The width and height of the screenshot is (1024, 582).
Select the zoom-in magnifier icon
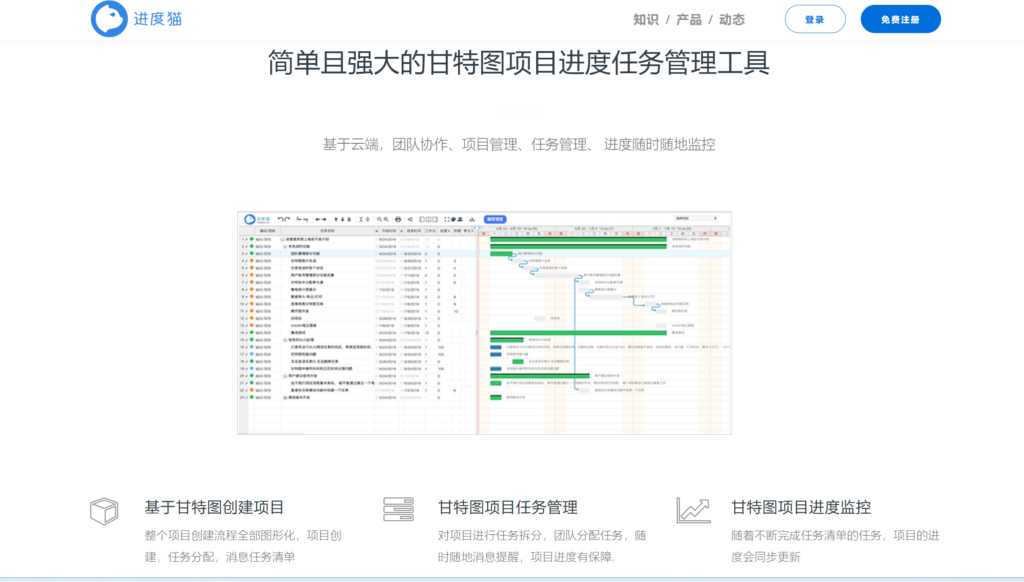point(378,219)
